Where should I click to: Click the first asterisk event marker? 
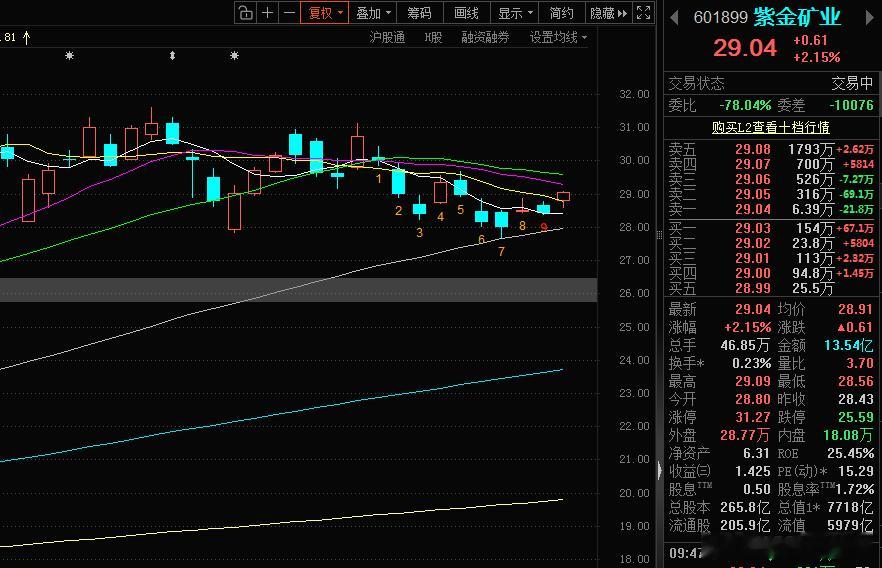69,56
